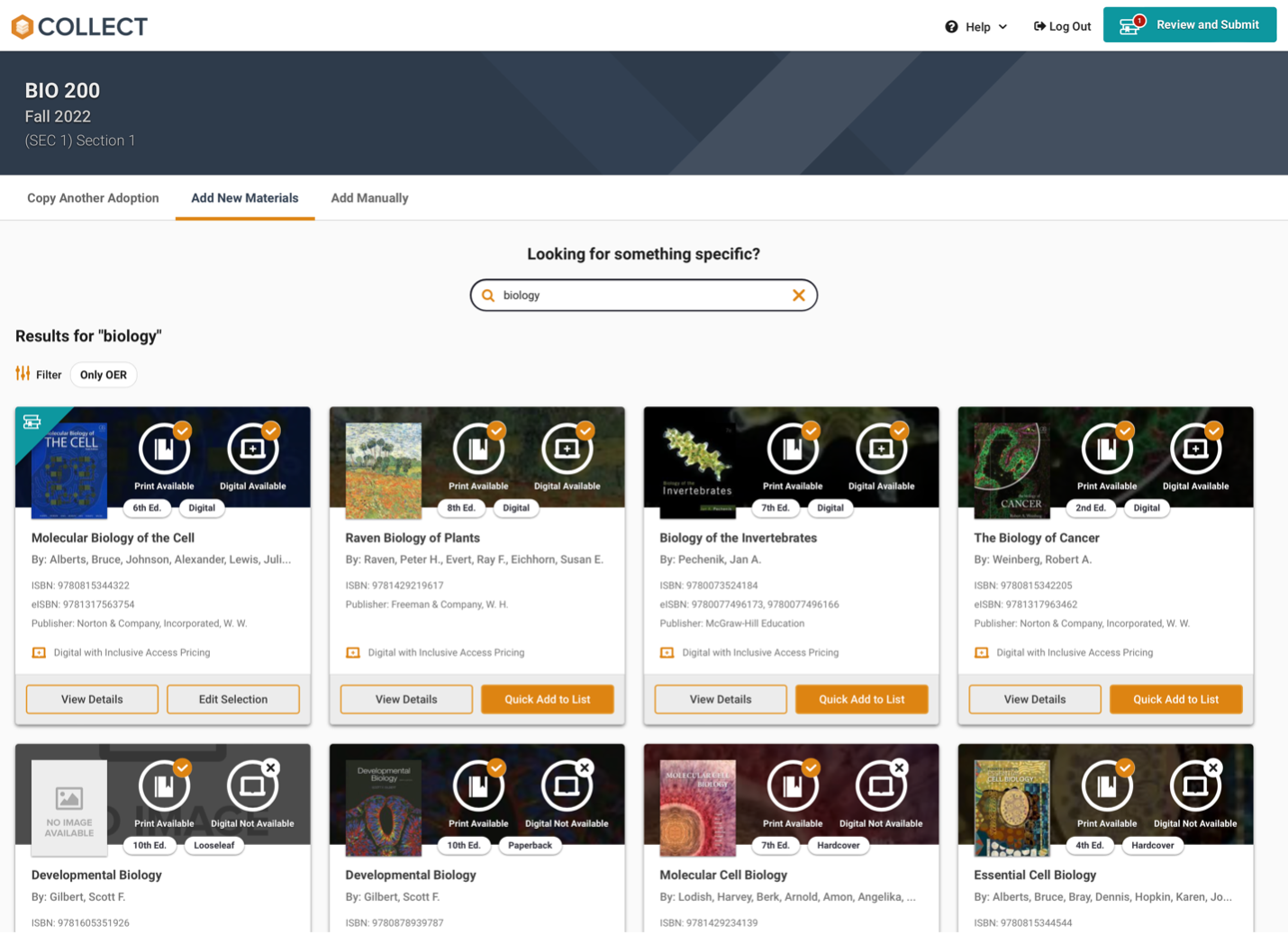Select the Add New Materials tab
1288x935 pixels.
click(244, 198)
